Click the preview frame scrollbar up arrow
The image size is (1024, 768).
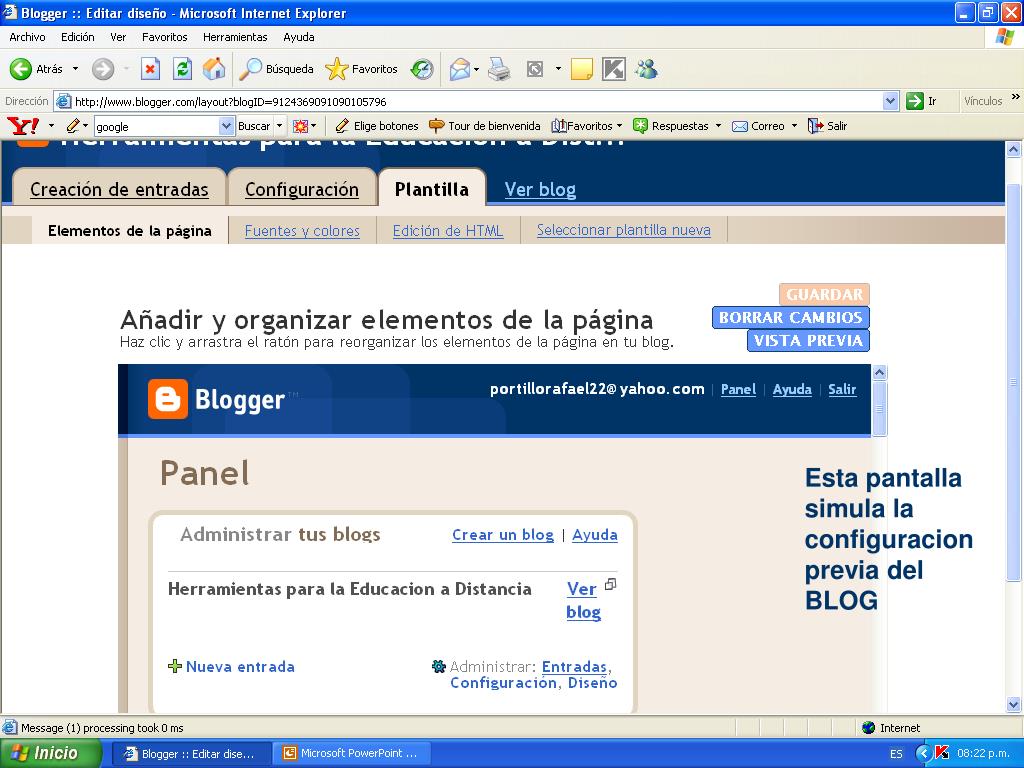[x=880, y=372]
